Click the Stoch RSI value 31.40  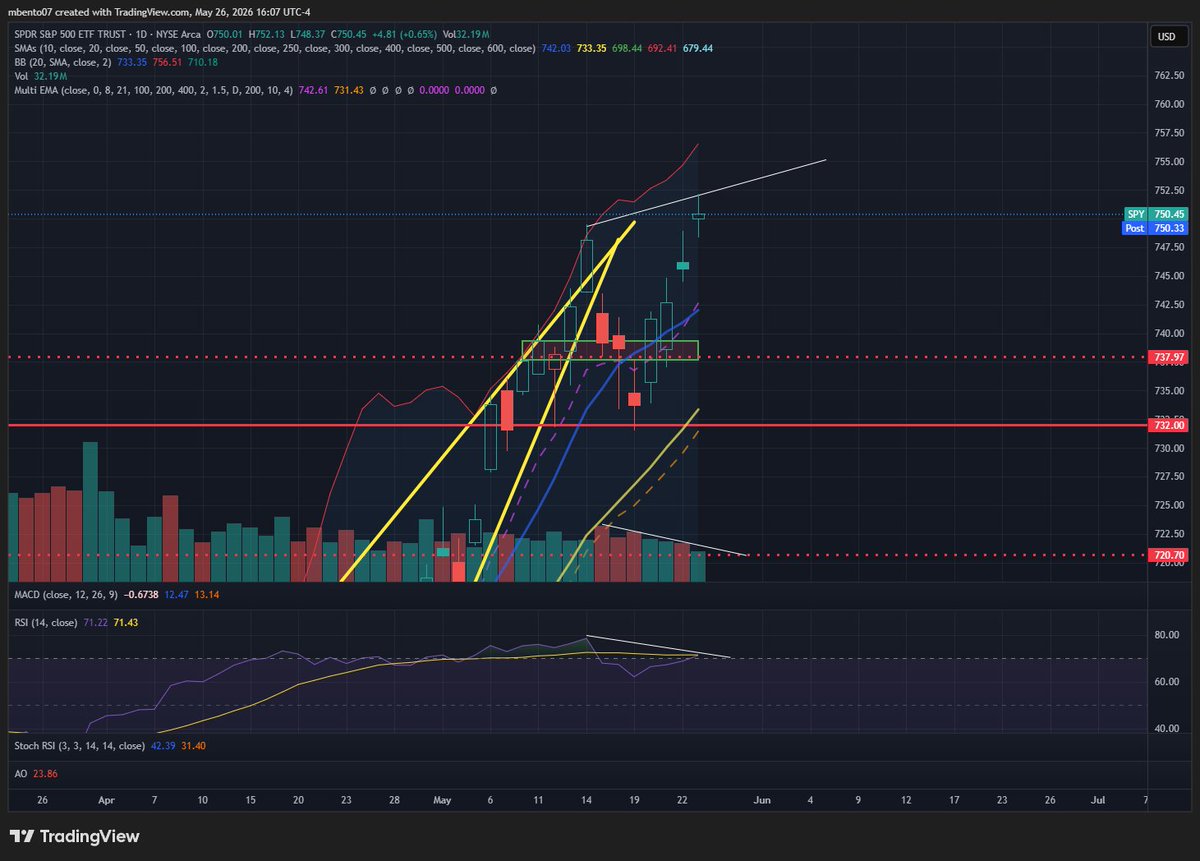click(x=192, y=745)
